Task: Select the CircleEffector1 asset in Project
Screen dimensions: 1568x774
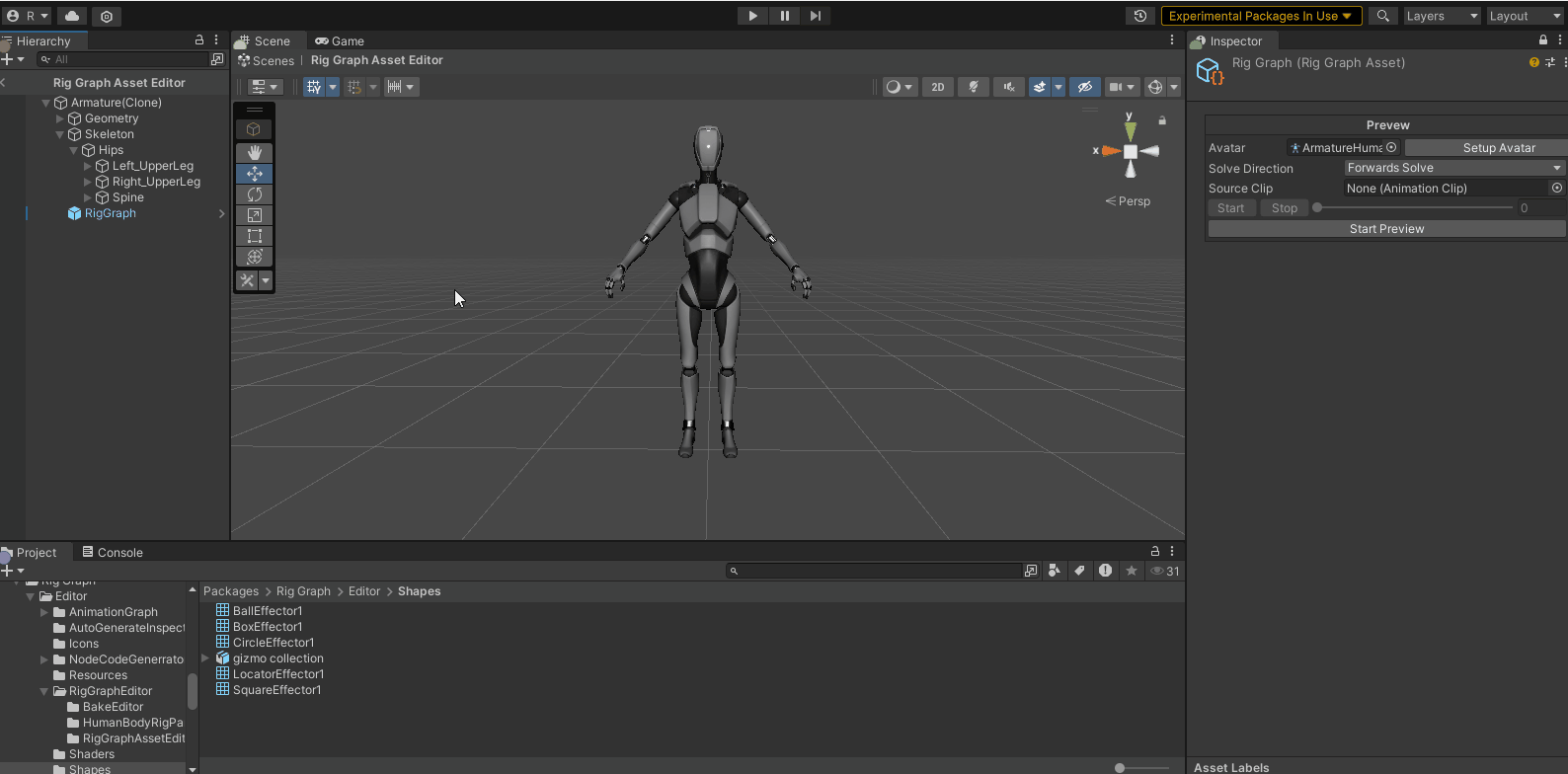Action: pos(274,643)
